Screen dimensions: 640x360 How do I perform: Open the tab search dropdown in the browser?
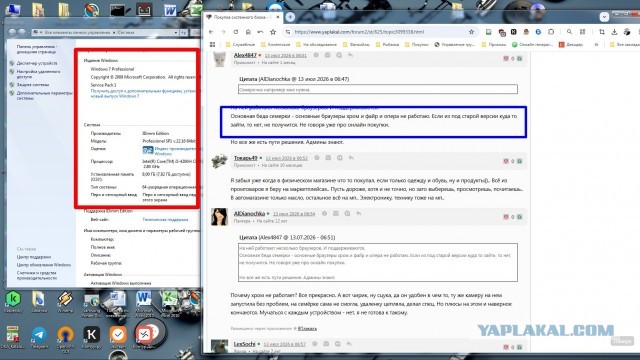[604, 17]
